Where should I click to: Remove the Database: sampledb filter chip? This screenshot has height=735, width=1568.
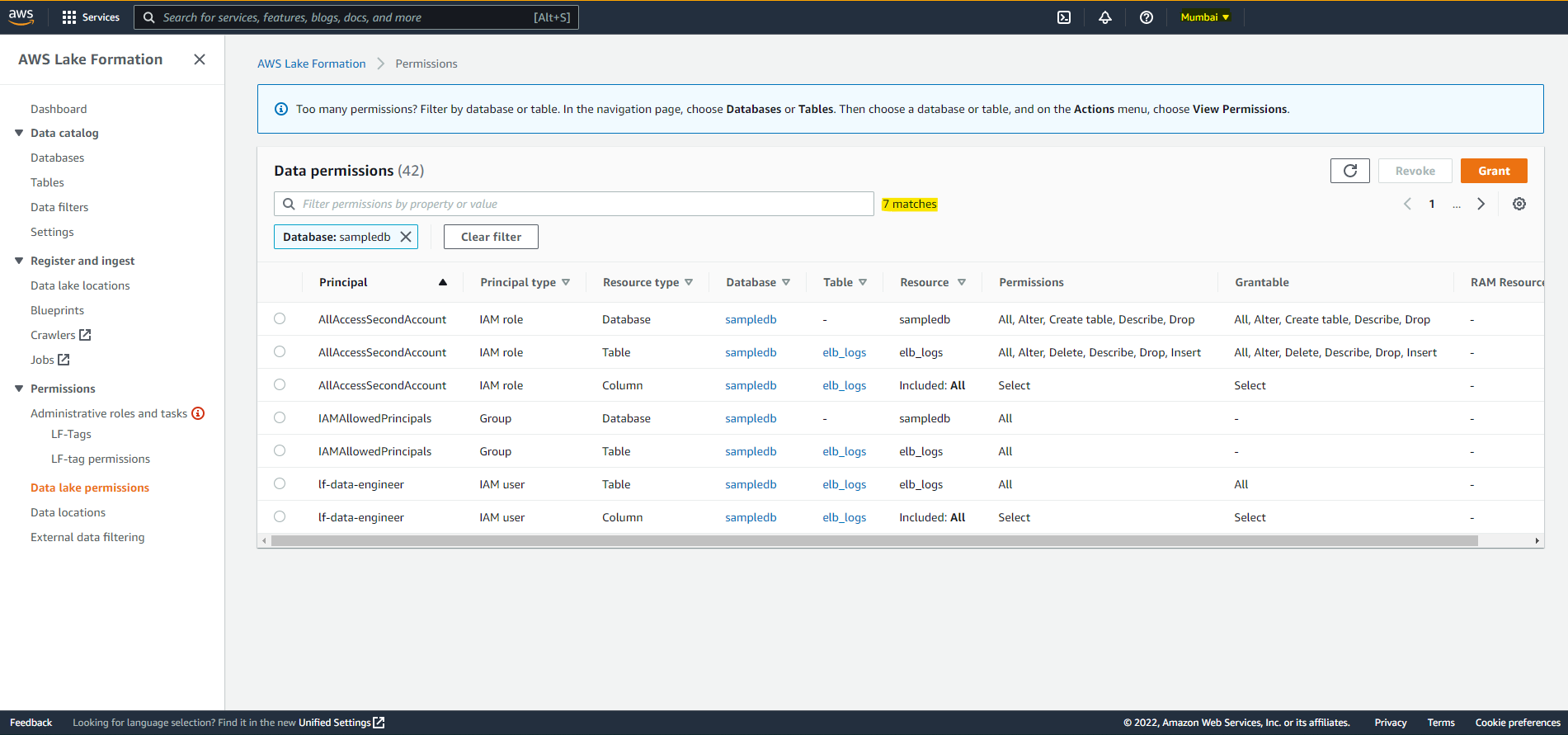(x=406, y=237)
